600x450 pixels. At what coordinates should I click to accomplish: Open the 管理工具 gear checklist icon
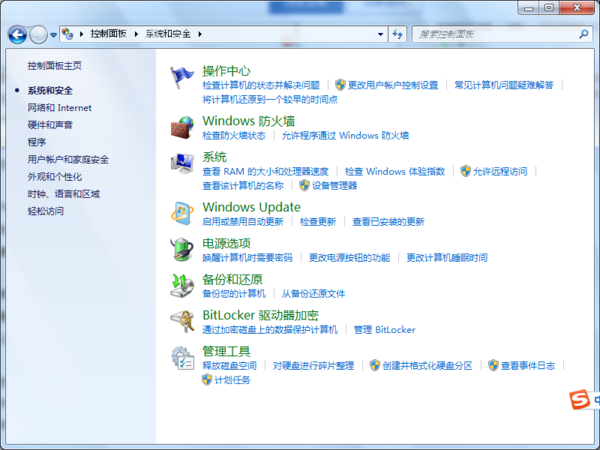coord(182,358)
